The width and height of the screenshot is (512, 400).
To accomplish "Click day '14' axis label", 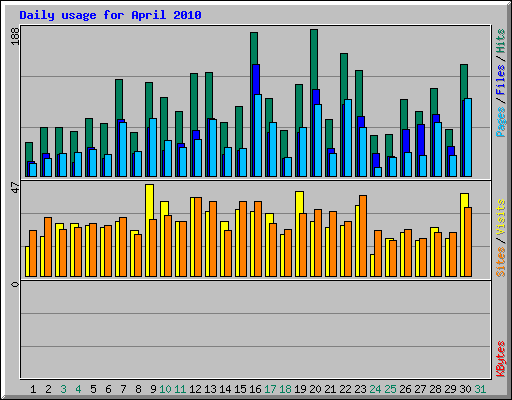I will (x=225, y=389).
